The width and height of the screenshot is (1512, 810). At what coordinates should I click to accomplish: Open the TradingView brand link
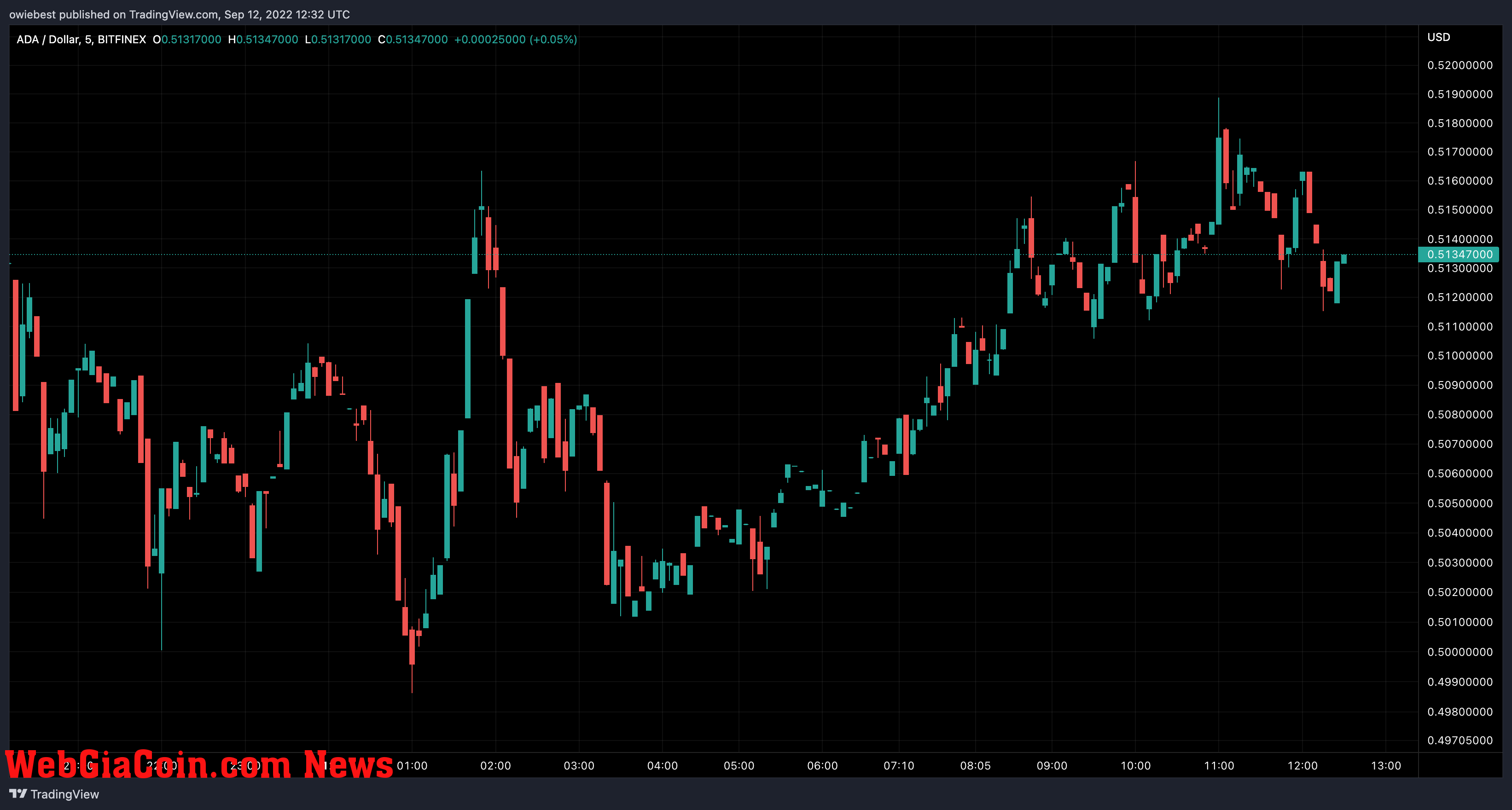(x=54, y=794)
